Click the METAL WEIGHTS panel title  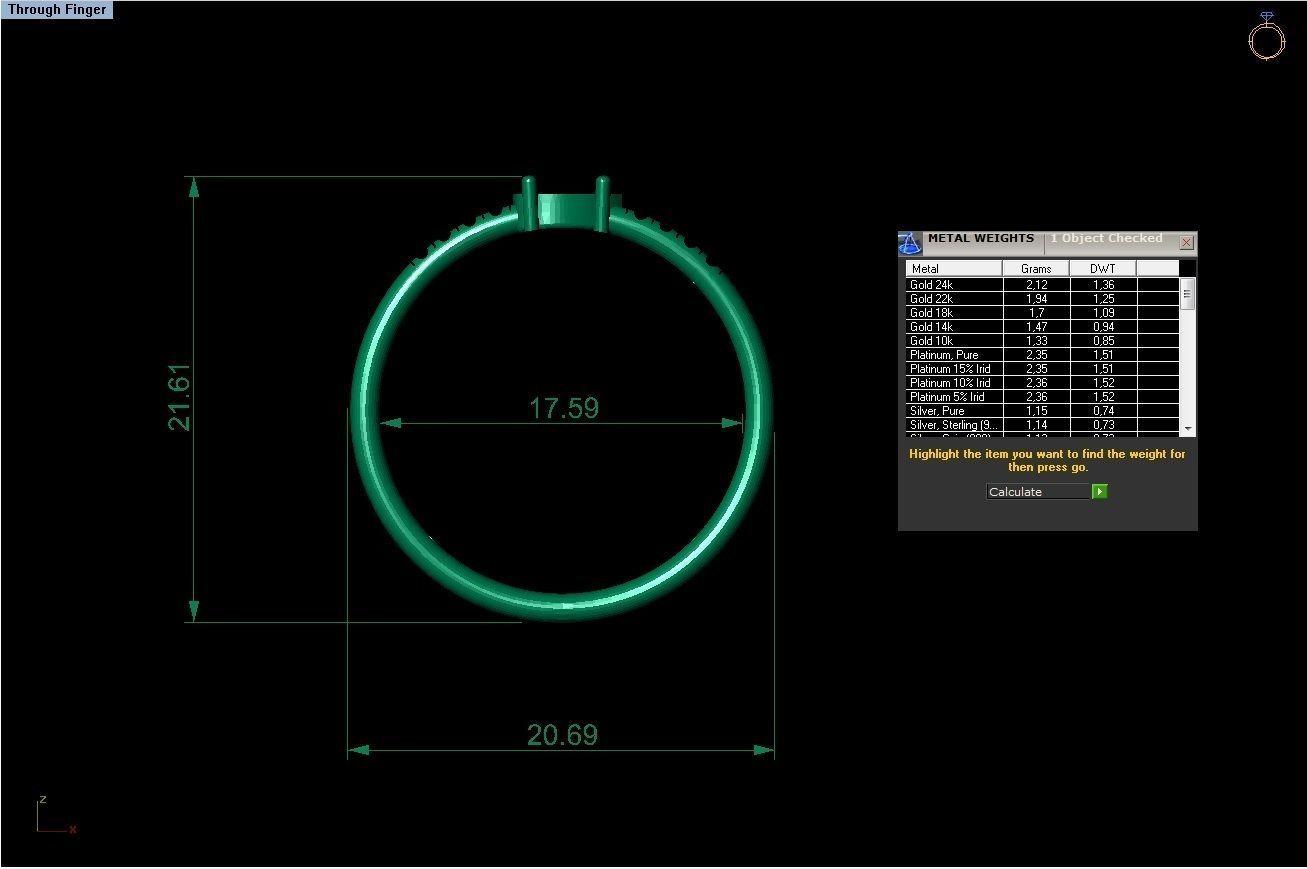tap(980, 238)
